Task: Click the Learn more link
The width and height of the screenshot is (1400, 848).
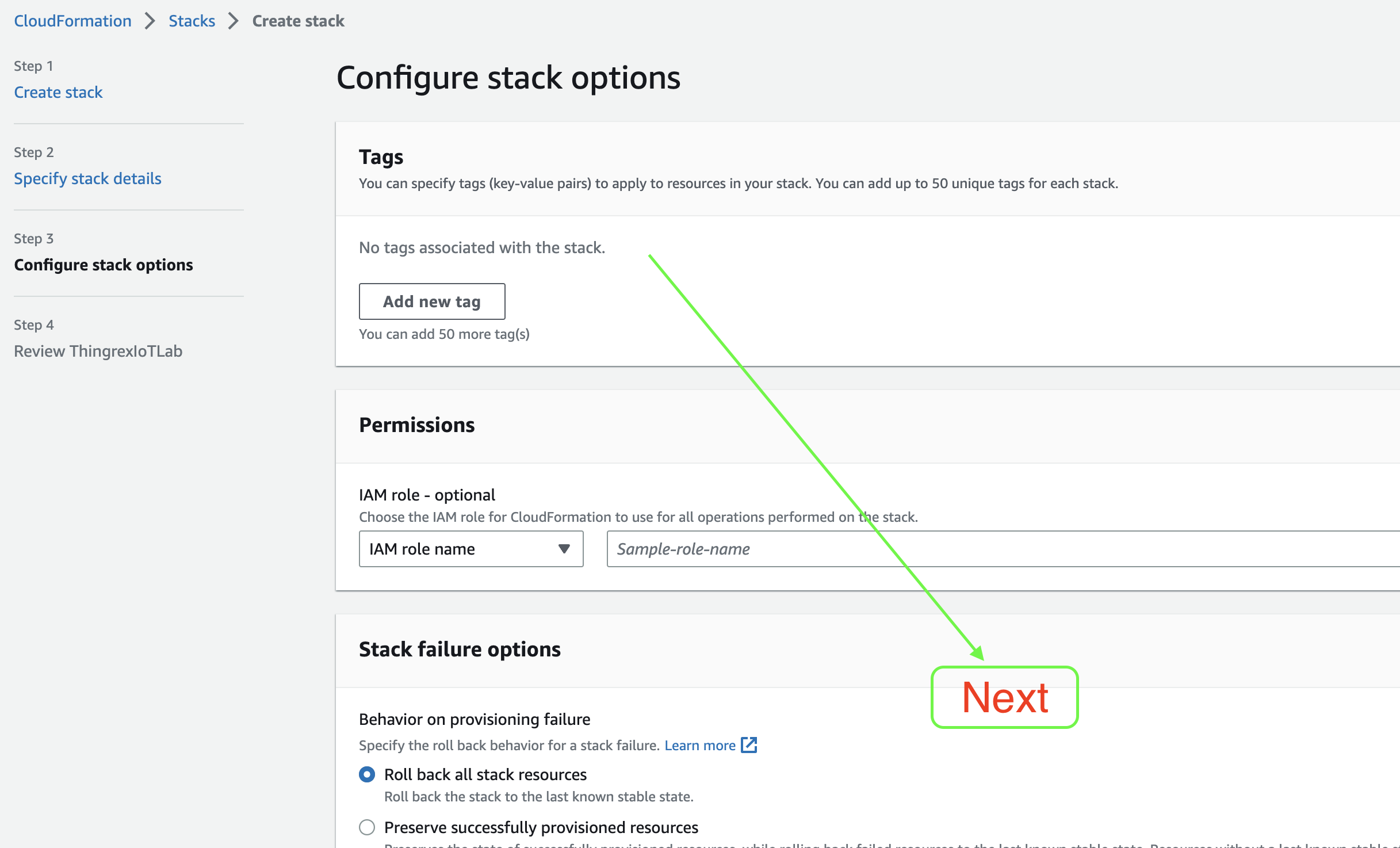Action: coord(700,745)
